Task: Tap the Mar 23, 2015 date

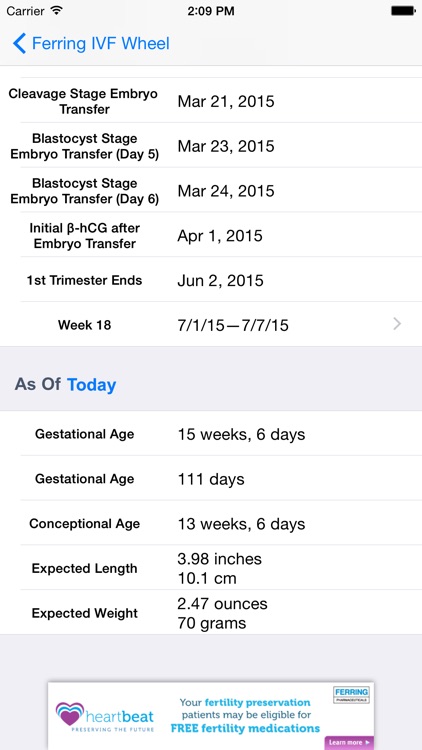Action: click(226, 146)
